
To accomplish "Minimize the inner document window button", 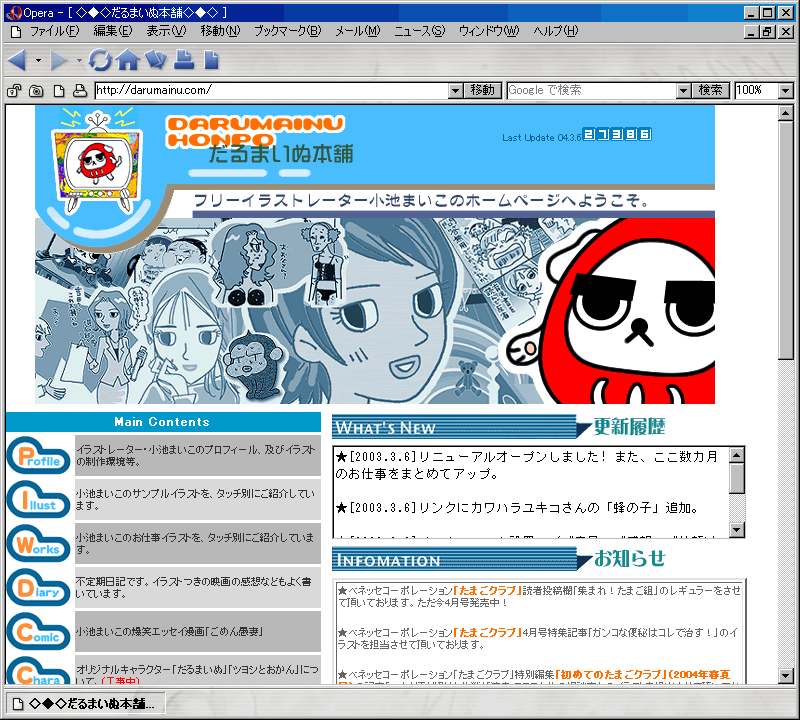I will (x=751, y=32).
